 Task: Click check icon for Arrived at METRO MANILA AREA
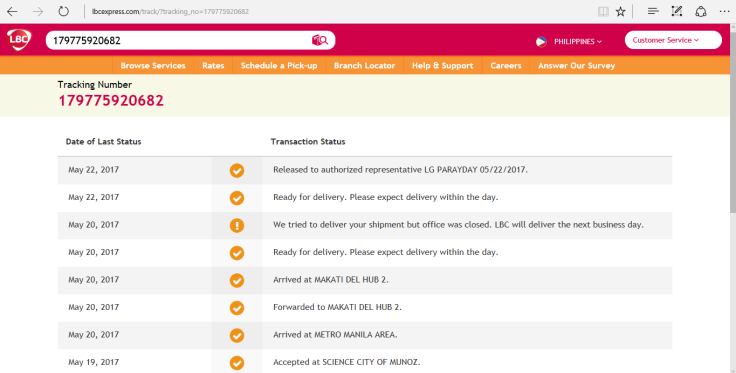coord(237,335)
